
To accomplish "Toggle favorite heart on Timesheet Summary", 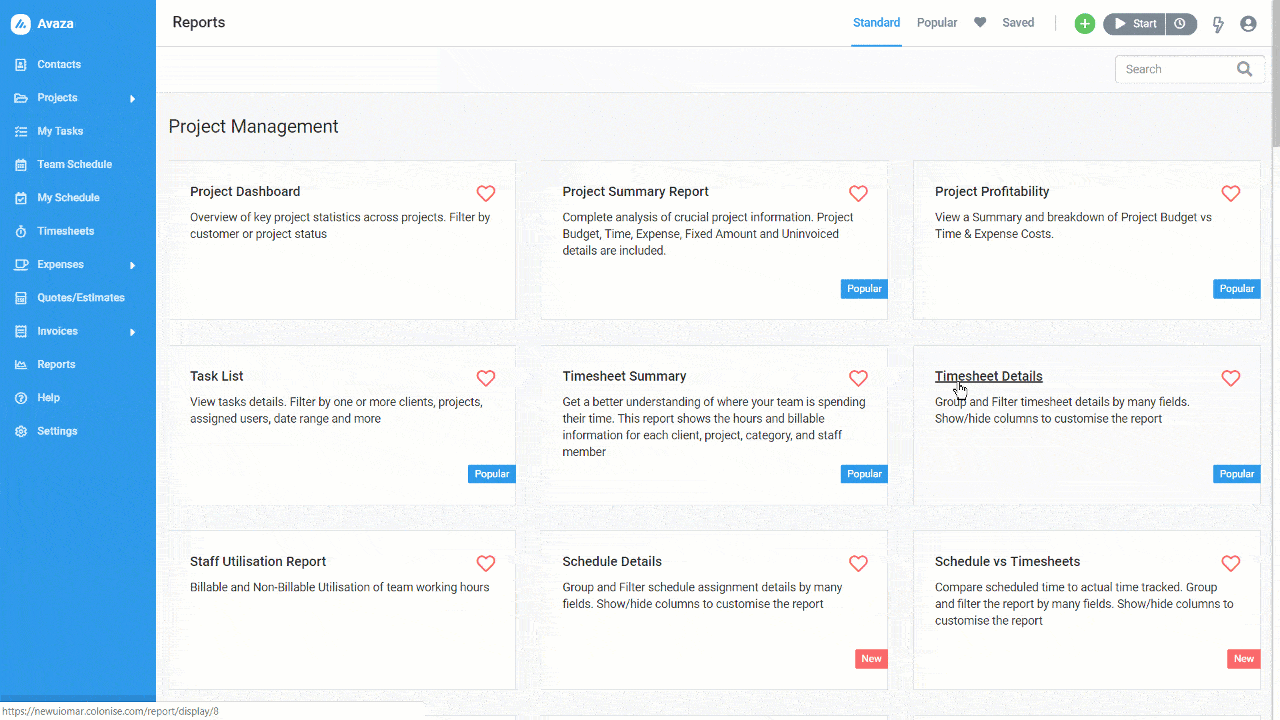I will [x=858, y=378].
